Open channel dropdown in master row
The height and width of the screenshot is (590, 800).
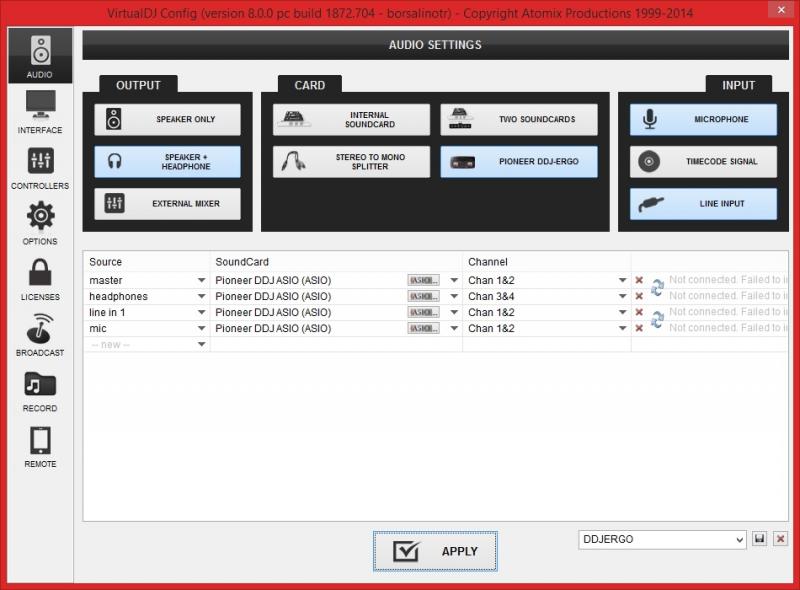point(622,280)
